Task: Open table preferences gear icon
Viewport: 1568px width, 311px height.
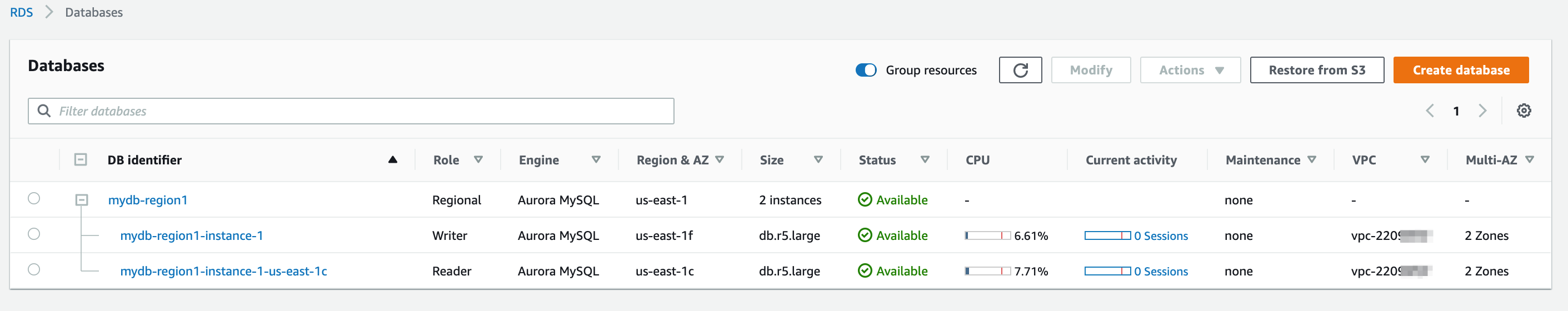Action: pos(1523,111)
